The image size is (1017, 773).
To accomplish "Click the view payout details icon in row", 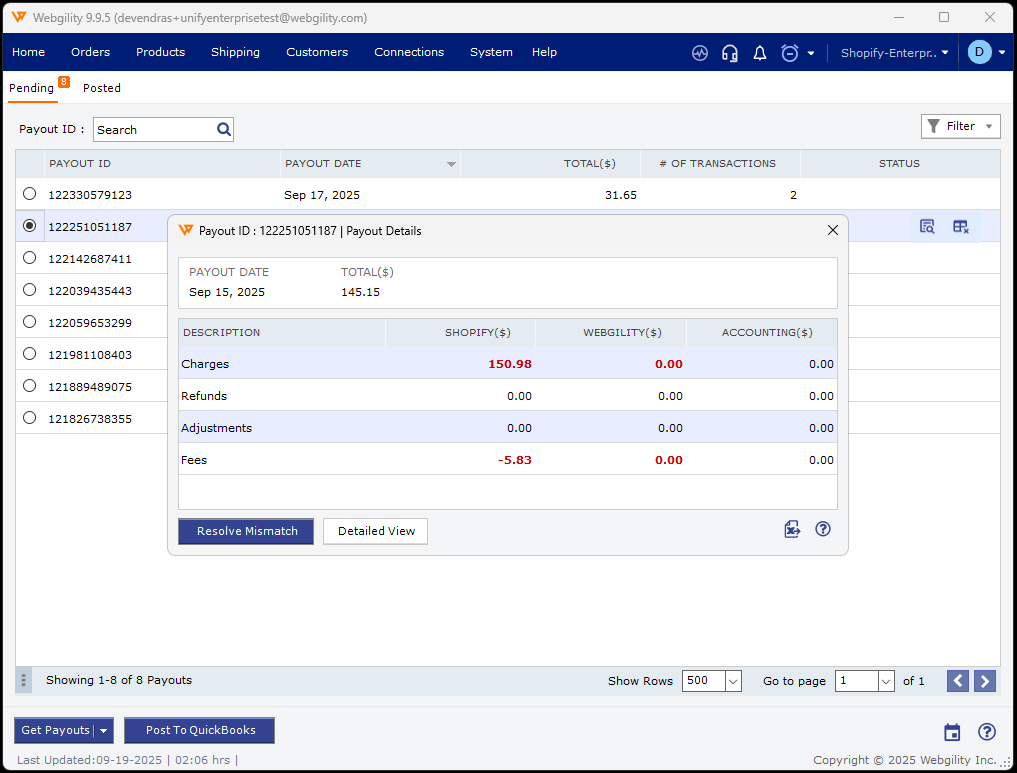I will (x=927, y=227).
